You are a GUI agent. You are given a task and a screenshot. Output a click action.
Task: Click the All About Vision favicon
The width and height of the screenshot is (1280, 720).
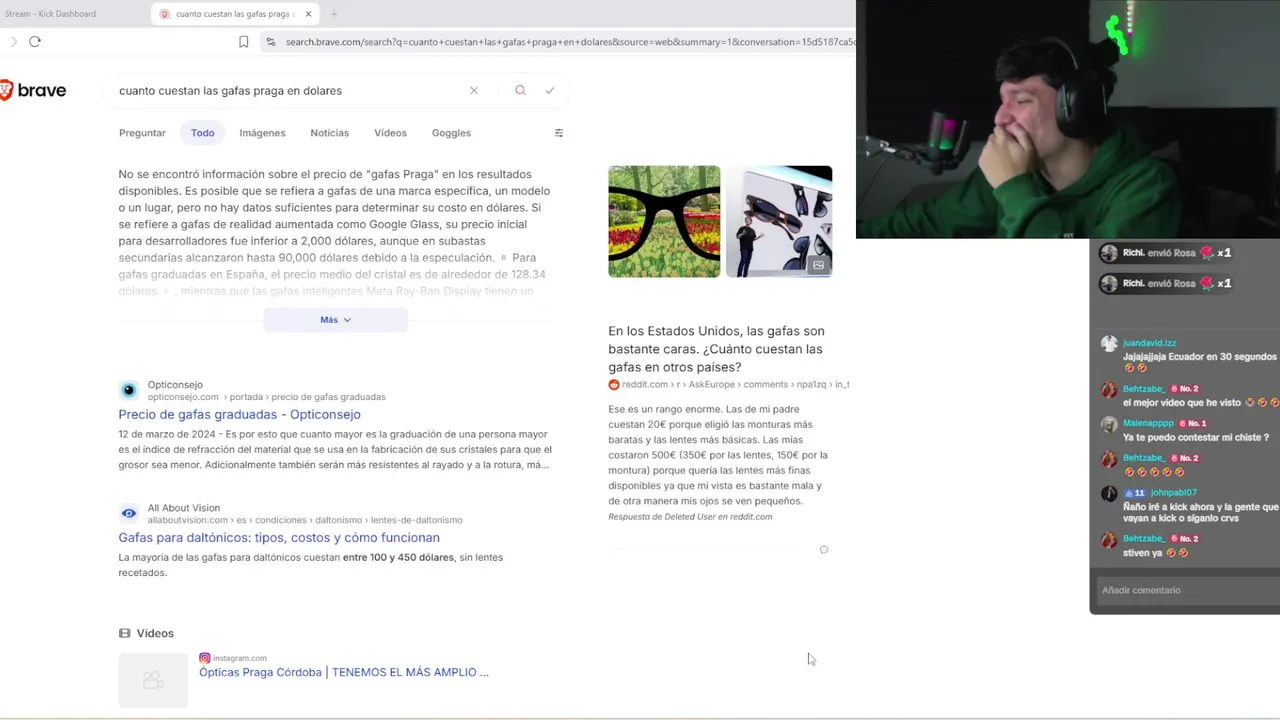(x=128, y=513)
